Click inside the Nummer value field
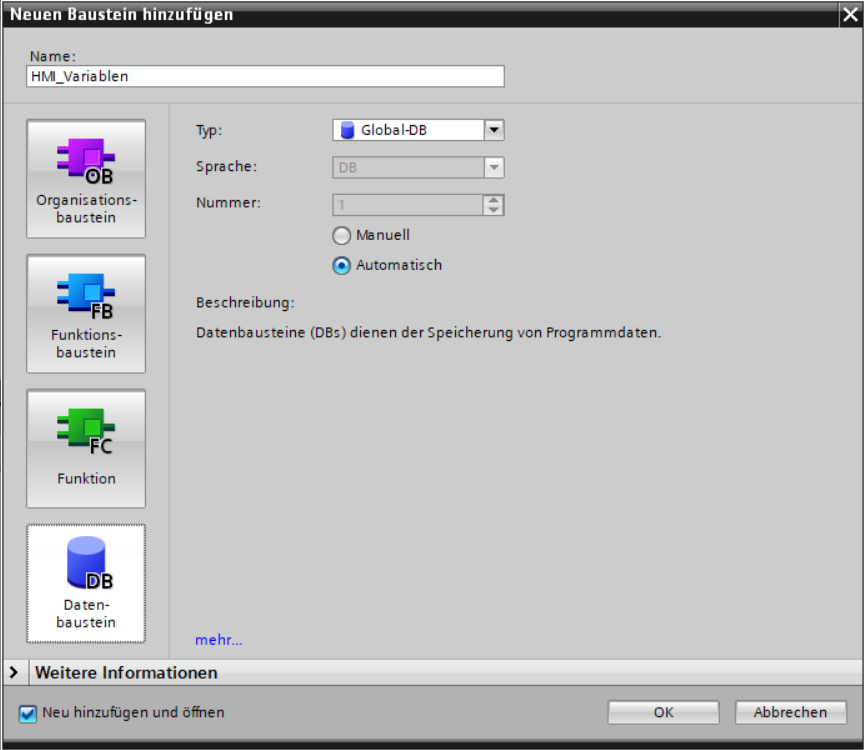Image resolution: width=864 pixels, height=750 pixels. [x=407, y=205]
